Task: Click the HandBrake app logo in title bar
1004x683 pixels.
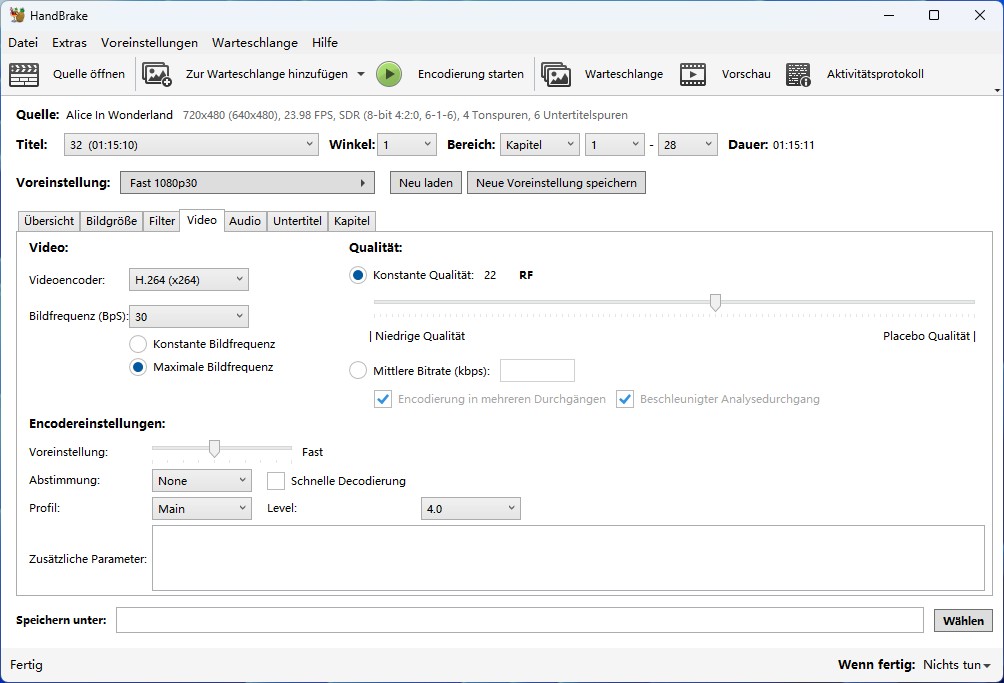Action: (x=17, y=15)
